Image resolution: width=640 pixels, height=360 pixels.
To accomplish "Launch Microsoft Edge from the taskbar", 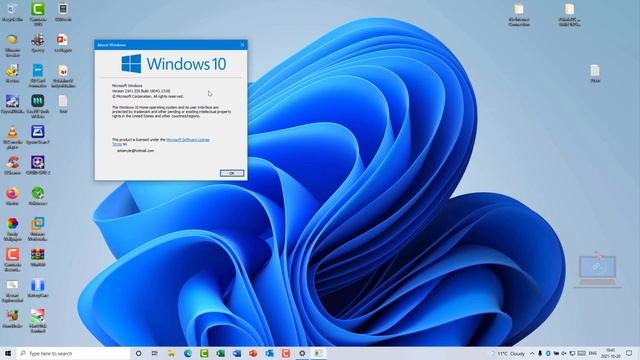I will click(x=188, y=353).
